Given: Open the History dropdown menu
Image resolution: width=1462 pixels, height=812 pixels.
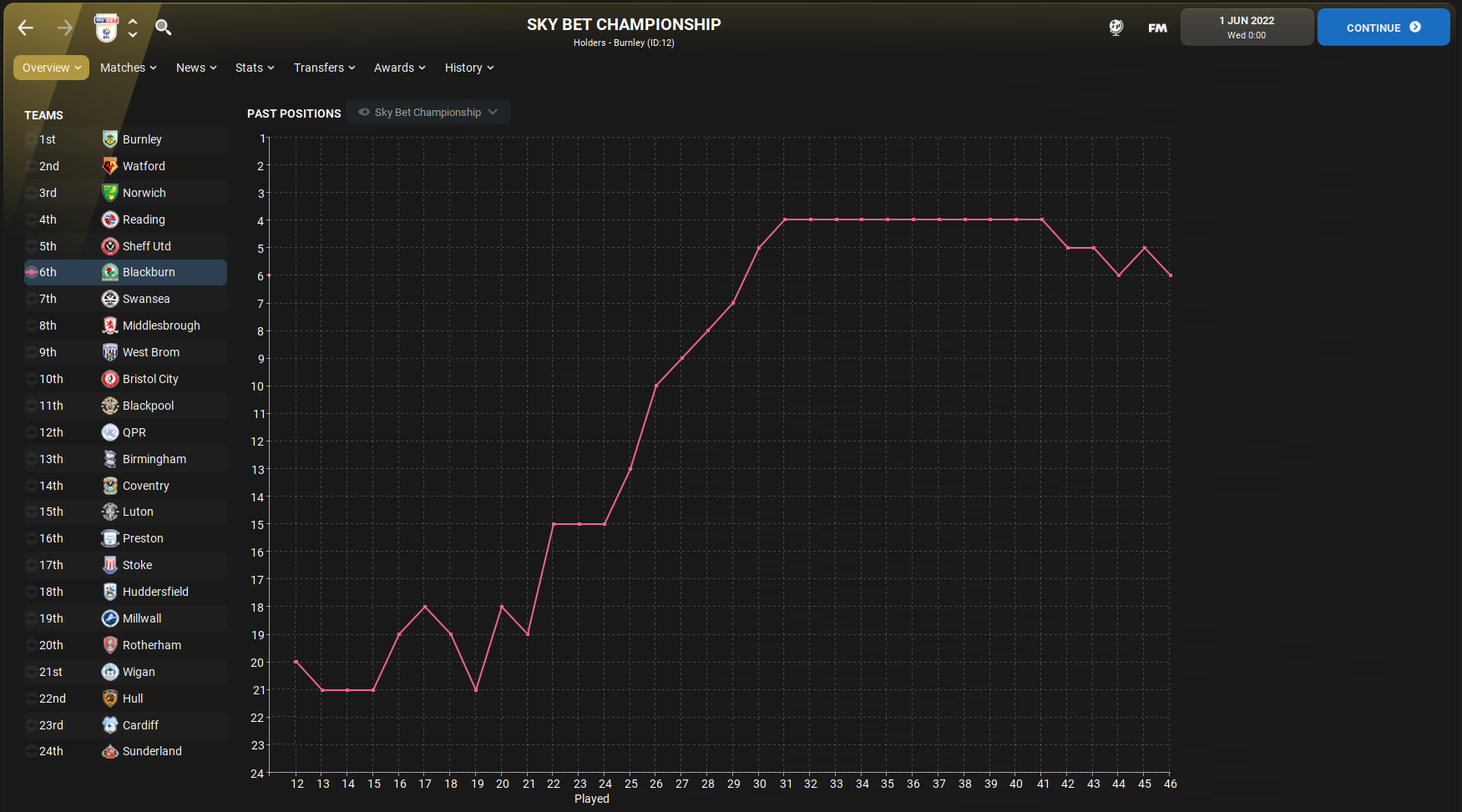Looking at the screenshot, I should 469,68.
